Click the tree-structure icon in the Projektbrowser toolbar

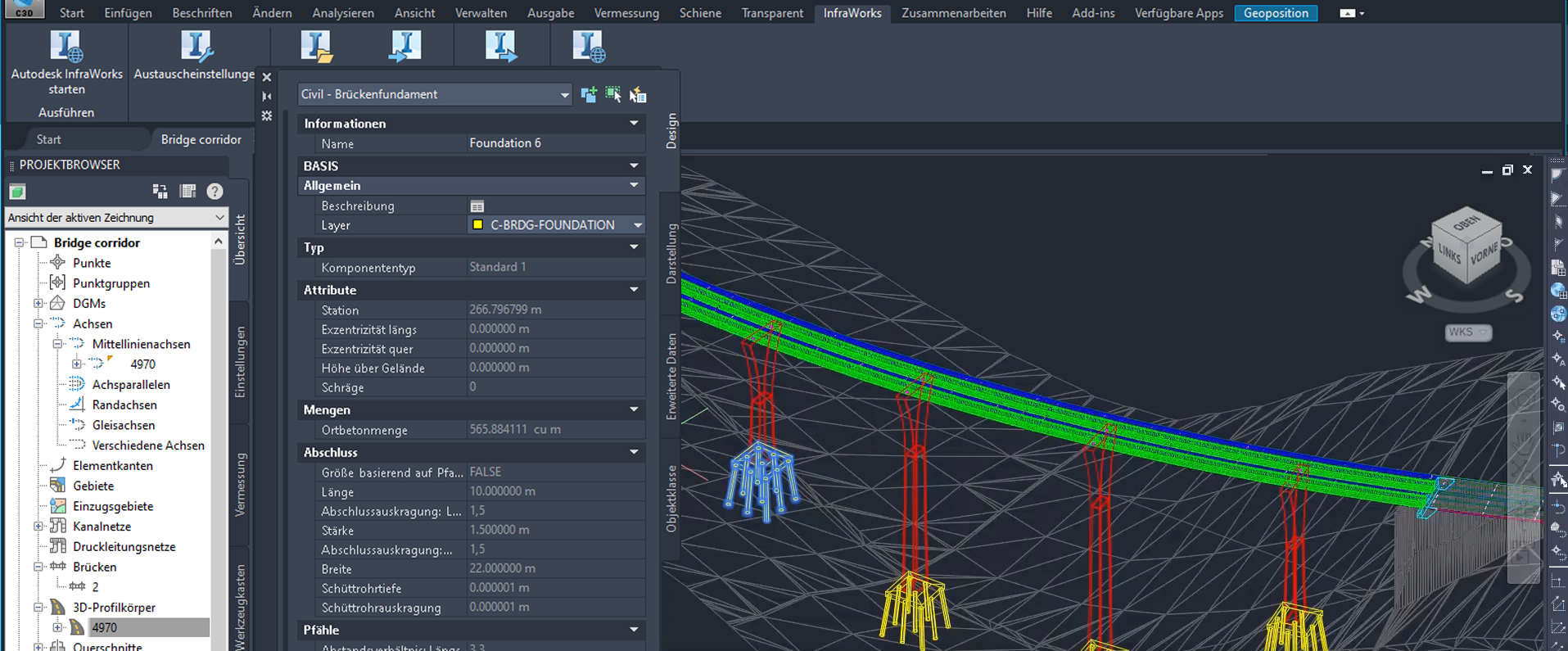pyautogui.click(x=160, y=192)
